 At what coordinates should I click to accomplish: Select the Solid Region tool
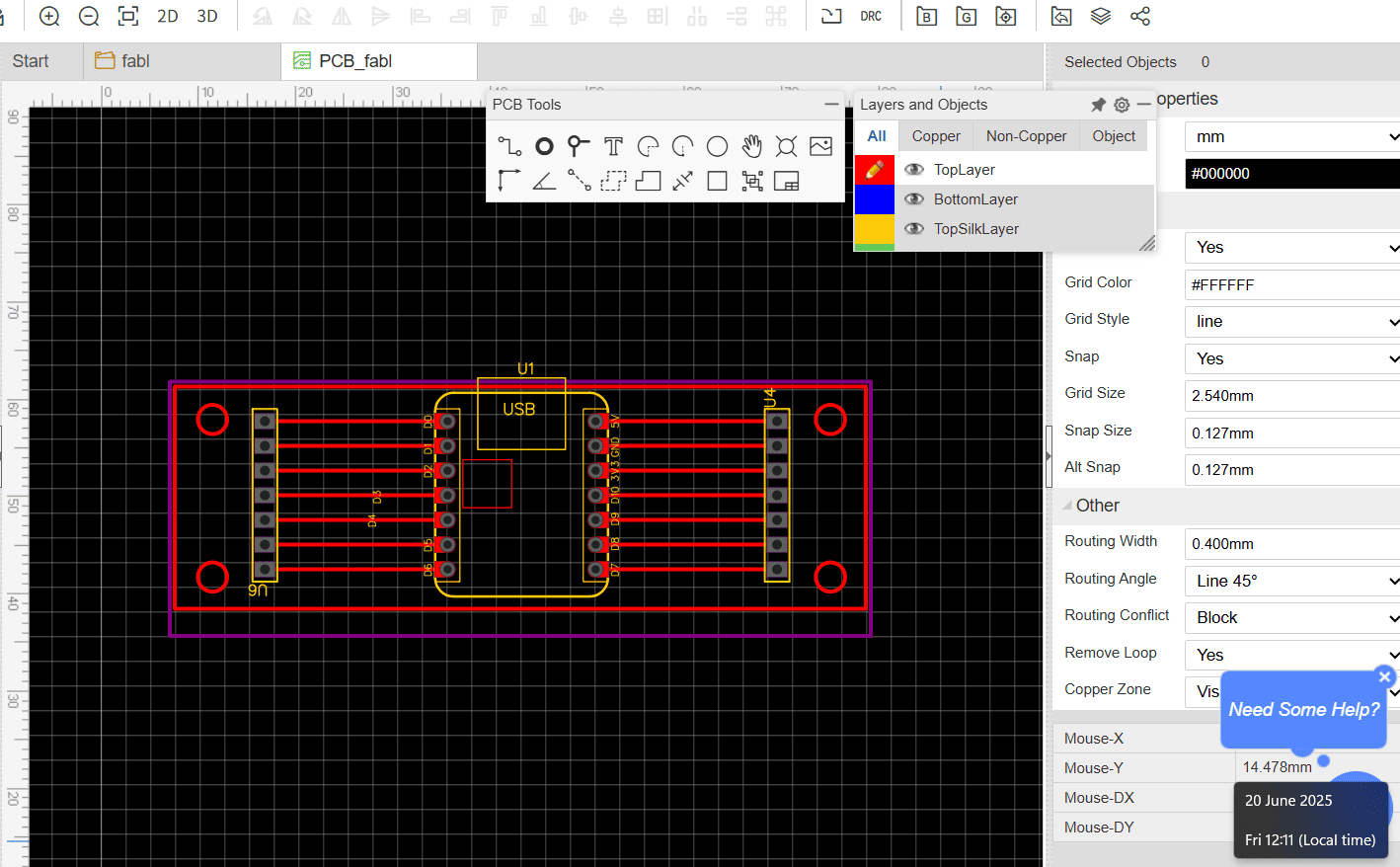(x=648, y=181)
